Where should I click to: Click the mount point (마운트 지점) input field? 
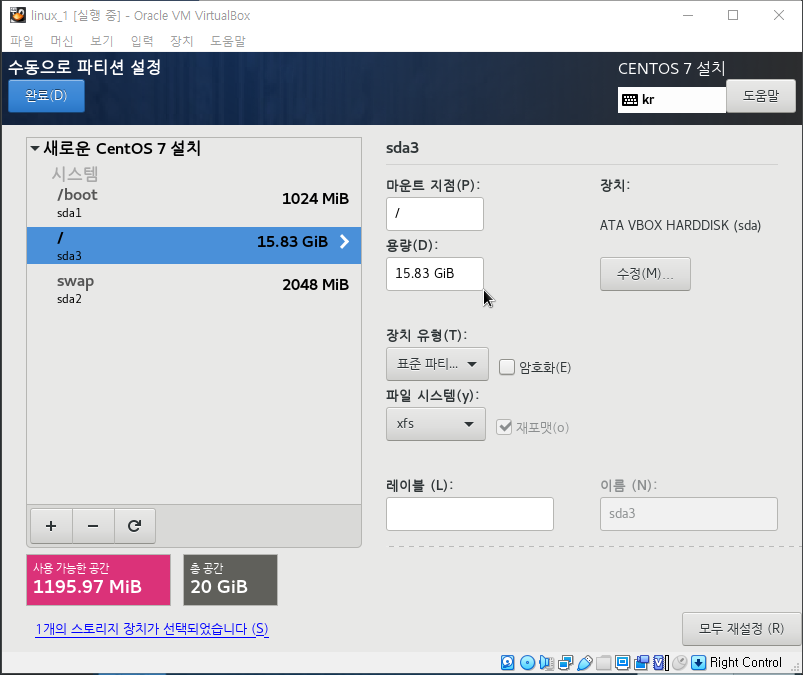pos(435,214)
